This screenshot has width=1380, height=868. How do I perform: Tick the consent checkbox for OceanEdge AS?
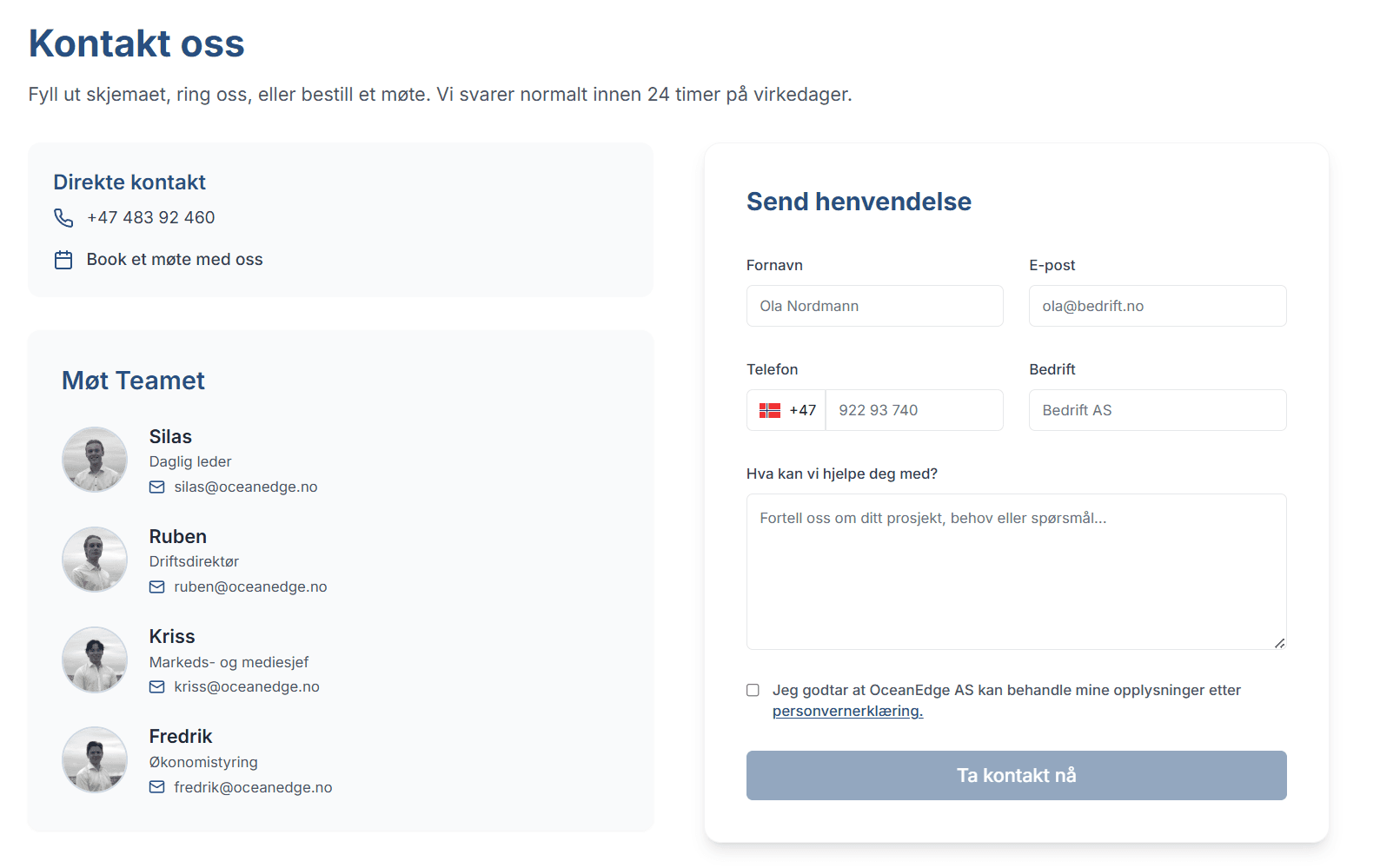click(x=753, y=690)
